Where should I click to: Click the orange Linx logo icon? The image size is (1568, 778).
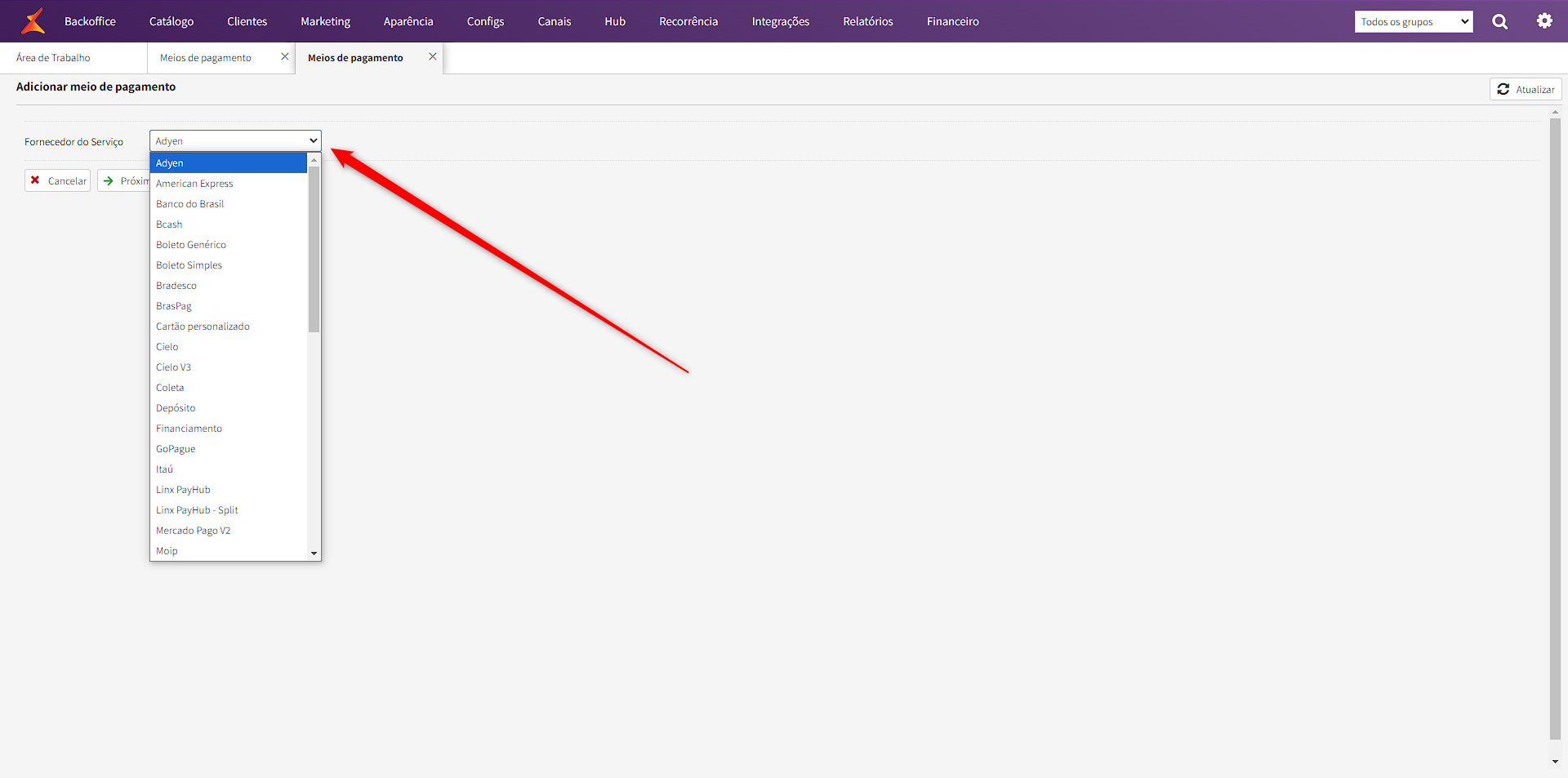point(33,21)
